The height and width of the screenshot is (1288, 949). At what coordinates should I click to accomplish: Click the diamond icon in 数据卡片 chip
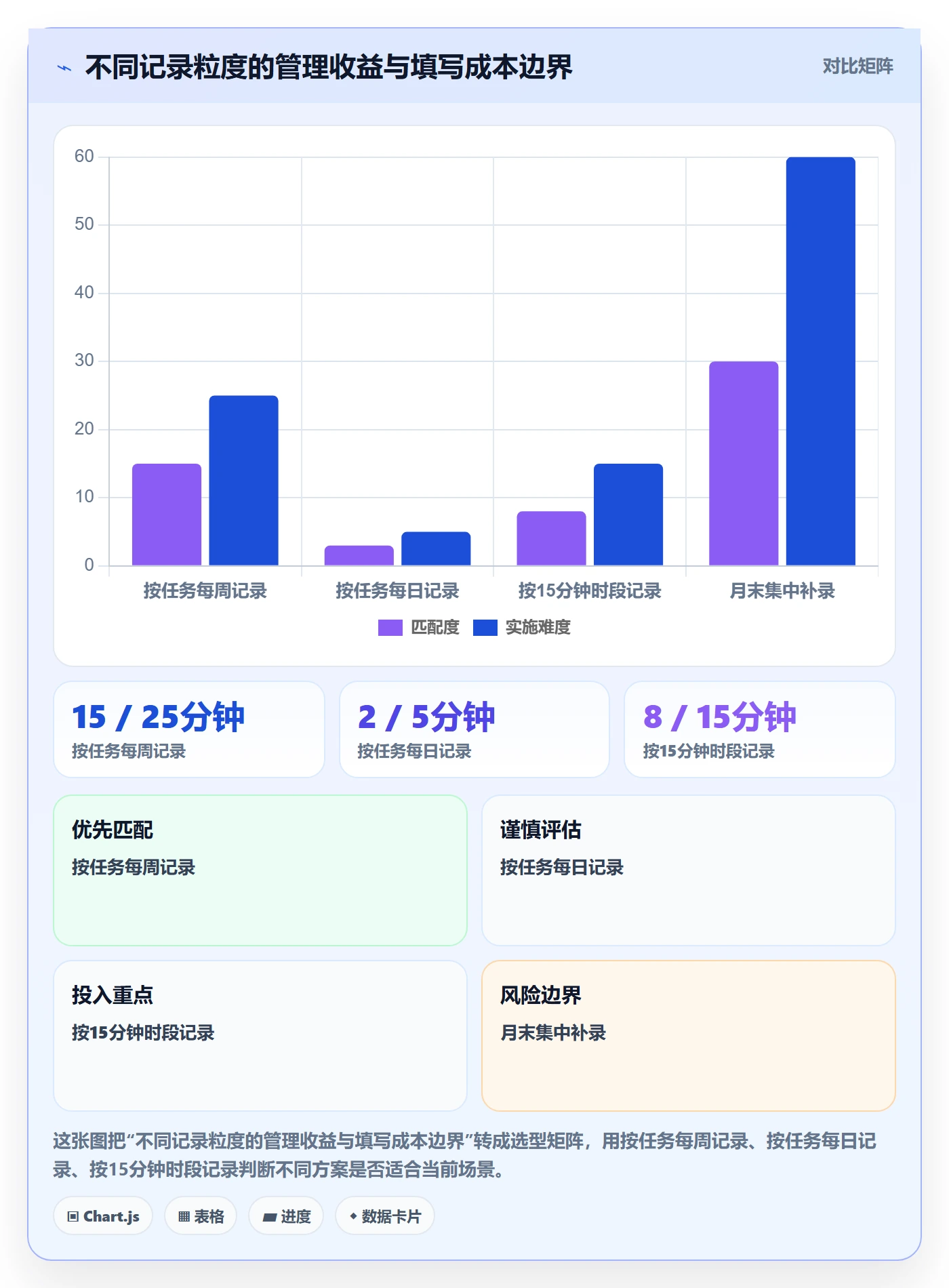(x=353, y=1217)
